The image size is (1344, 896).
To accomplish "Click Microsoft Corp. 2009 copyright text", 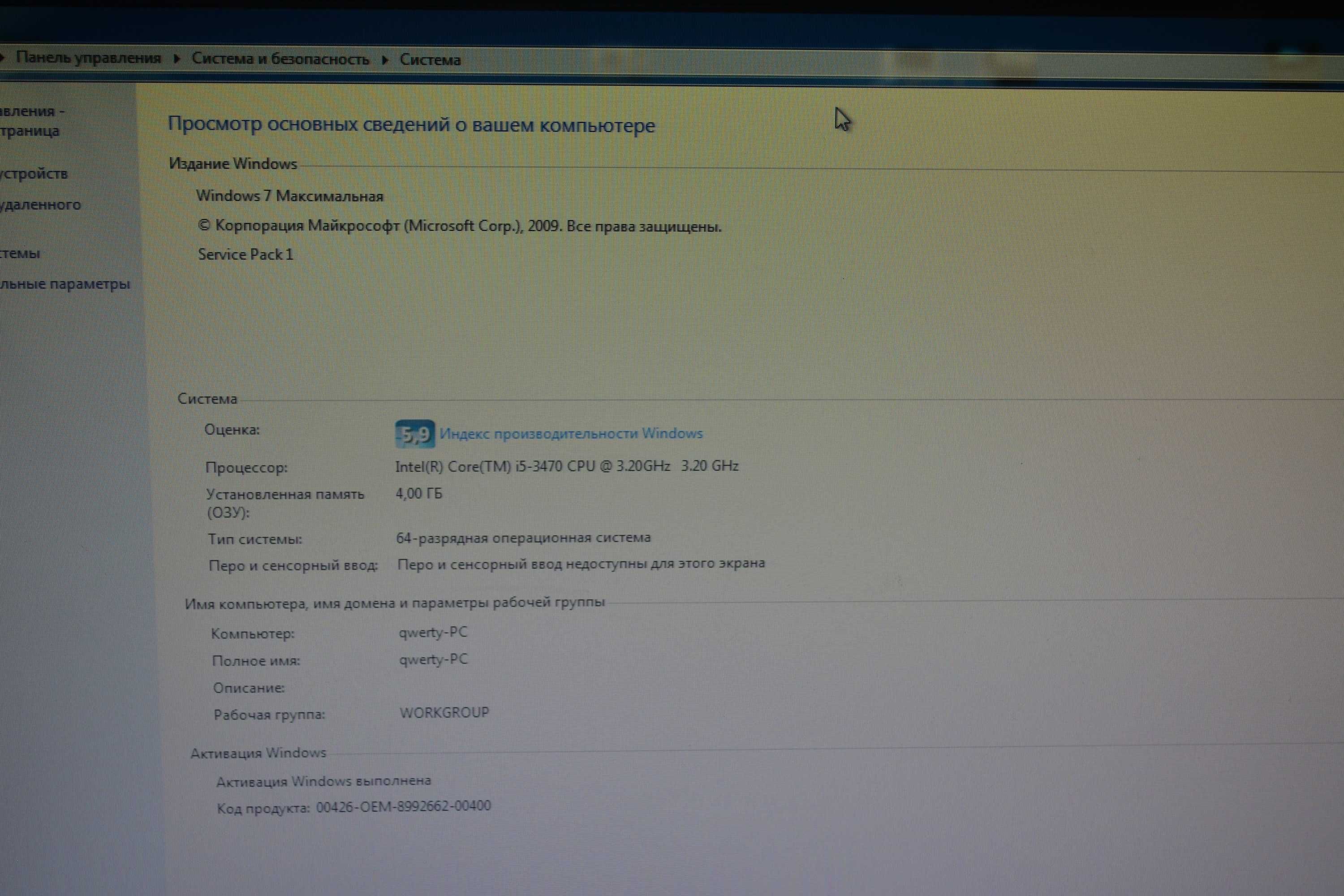I will point(460,226).
